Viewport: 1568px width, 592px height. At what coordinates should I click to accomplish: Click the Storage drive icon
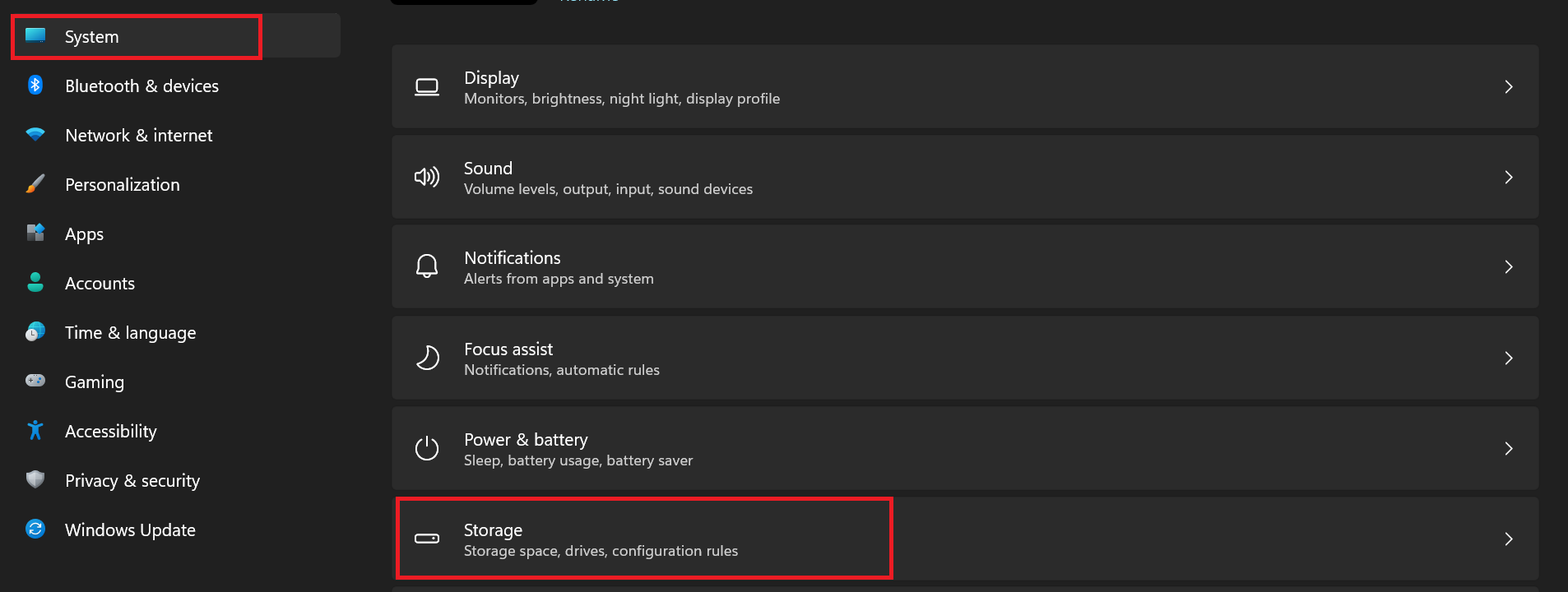[x=427, y=539]
